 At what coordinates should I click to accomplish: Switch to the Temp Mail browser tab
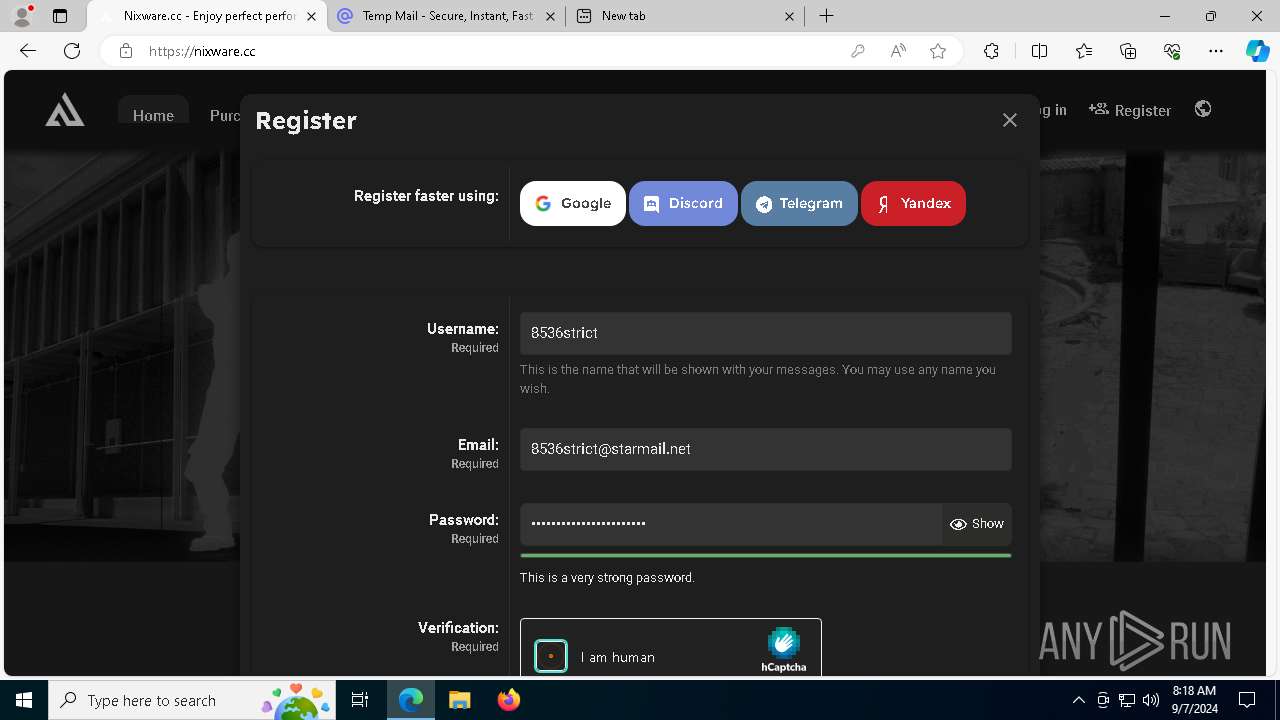pyautogui.click(x=446, y=16)
